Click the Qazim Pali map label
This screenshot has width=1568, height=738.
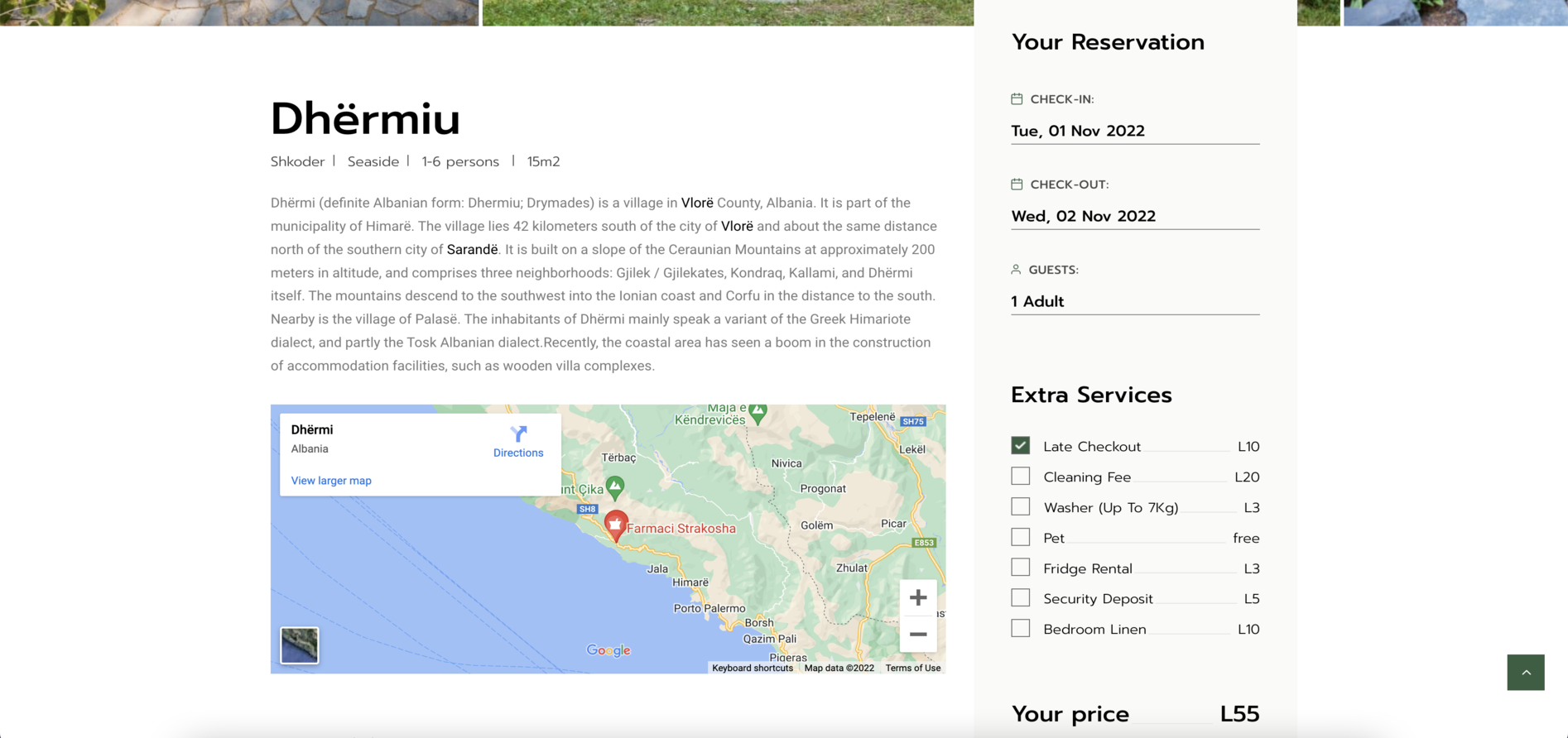[770, 639]
